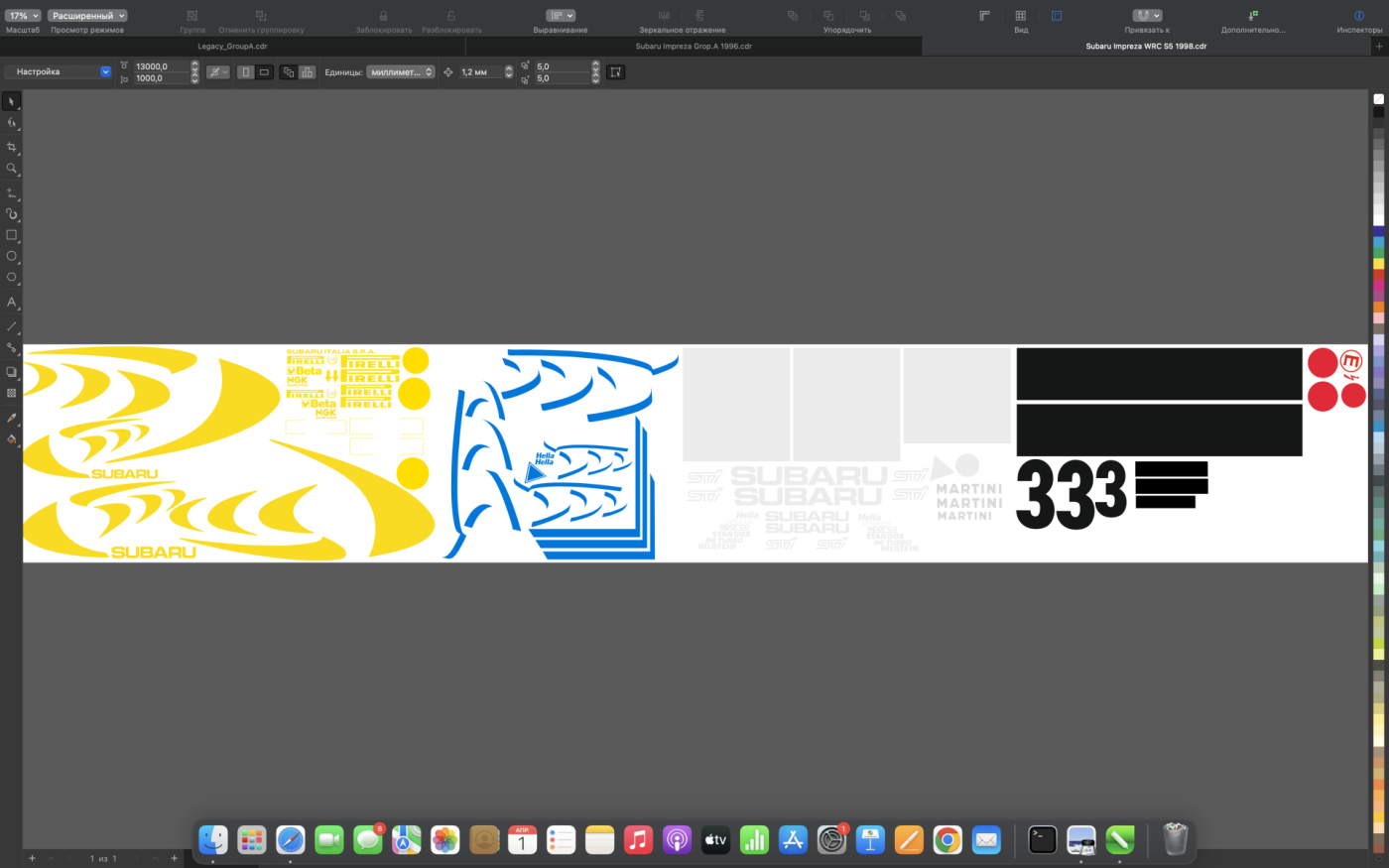Image resolution: width=1389 pixels, height=868 pixels.
Task: Select the Ellipse tool
Action: coord(12,256)
